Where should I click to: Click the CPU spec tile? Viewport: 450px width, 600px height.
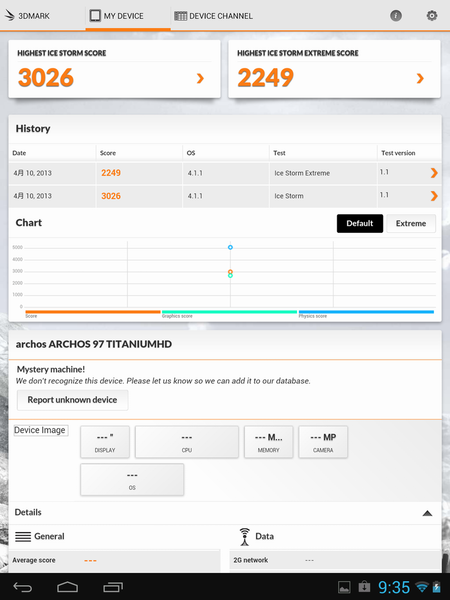[x=187, y=442]
